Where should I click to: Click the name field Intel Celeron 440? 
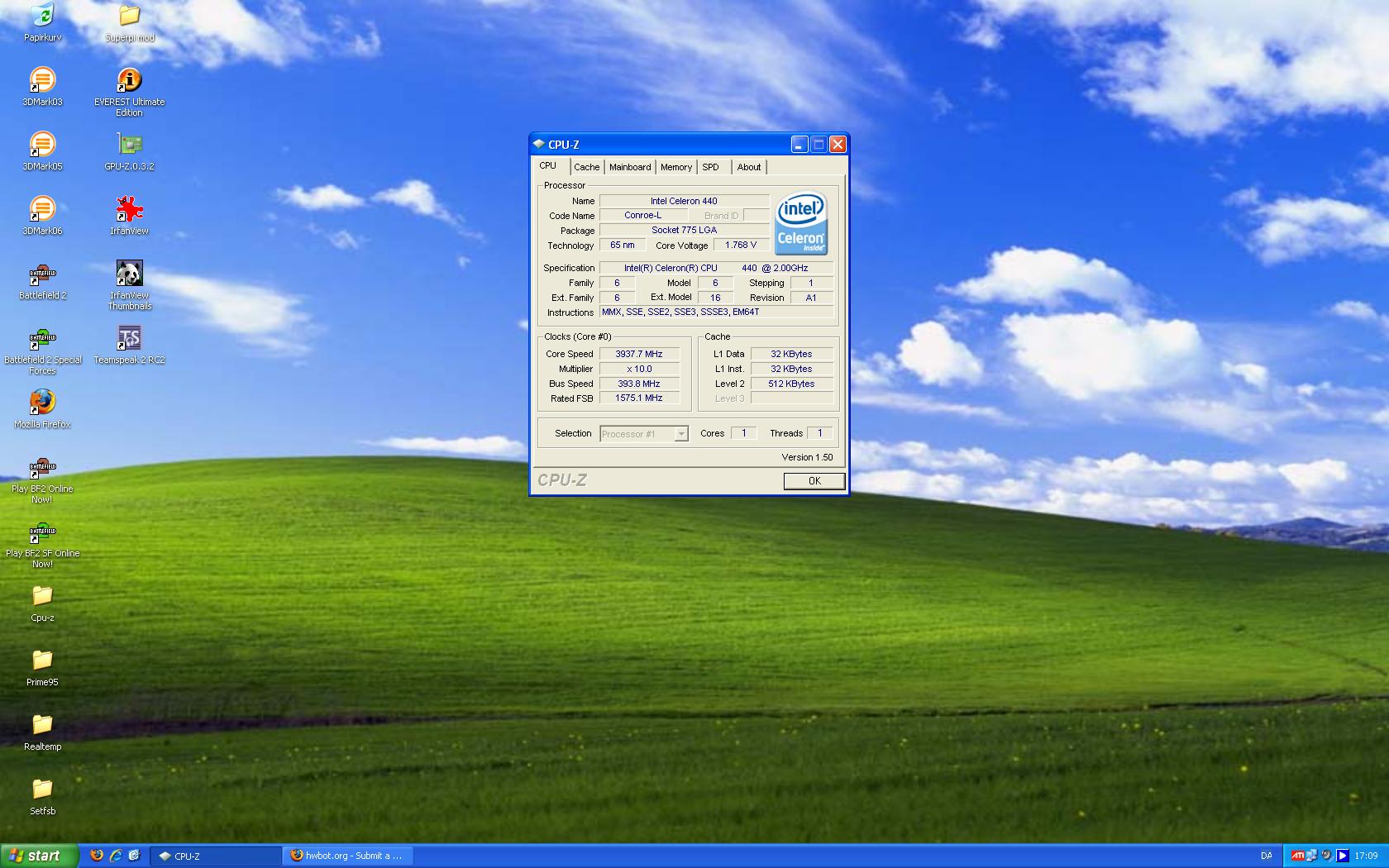pos(684,201)
